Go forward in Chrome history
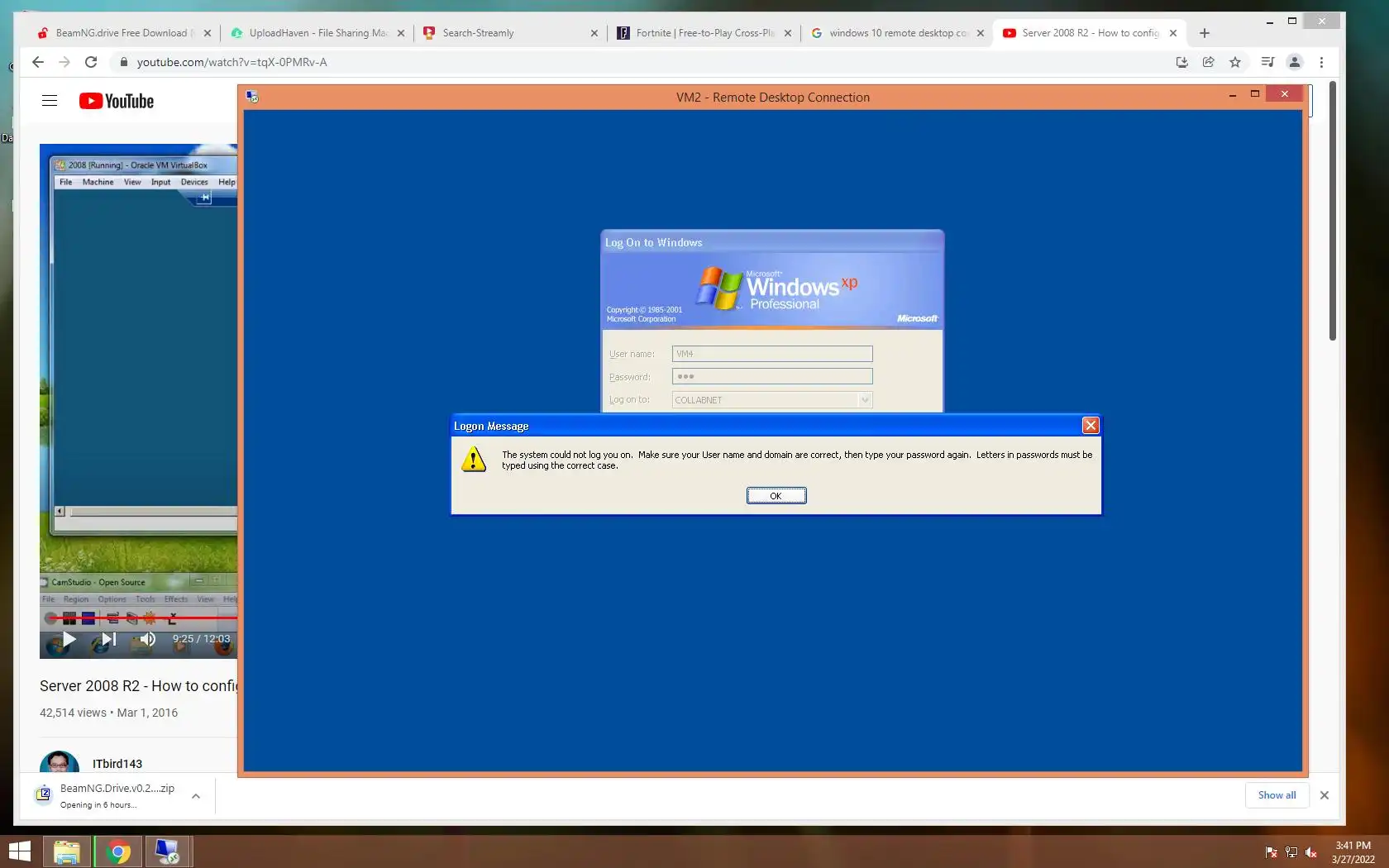 click(x=64, y=62)
